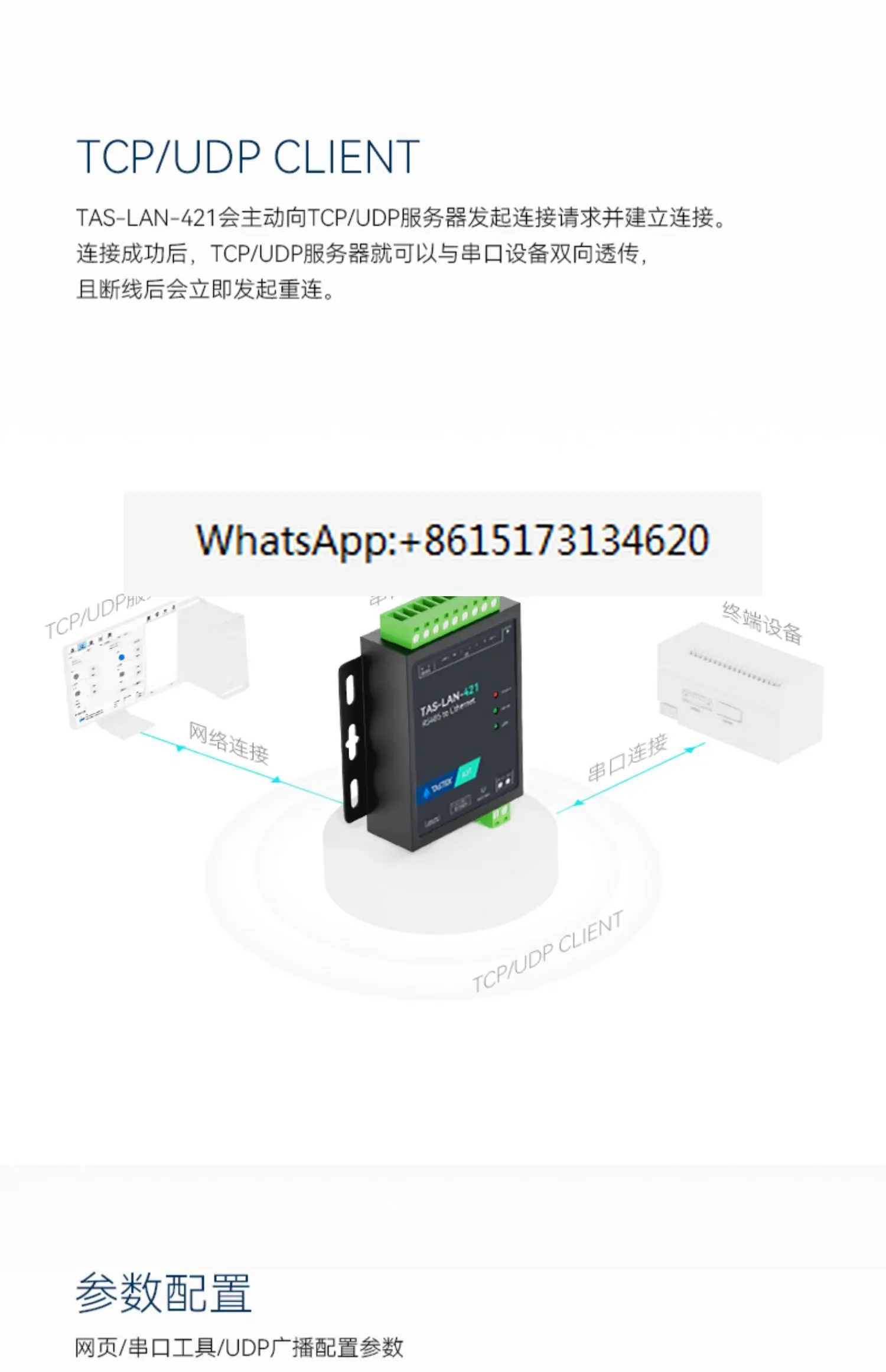Click the TCP/UDP CLIENT heading
This screenshot has width=886, height=1372.
248,157
